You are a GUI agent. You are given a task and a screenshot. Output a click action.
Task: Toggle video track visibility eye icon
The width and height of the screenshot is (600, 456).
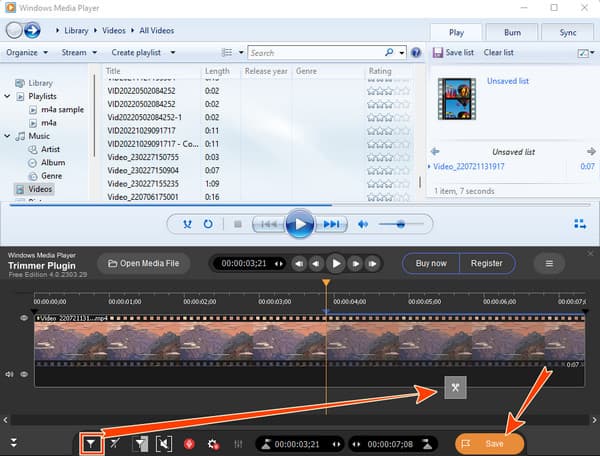[25, 317]
